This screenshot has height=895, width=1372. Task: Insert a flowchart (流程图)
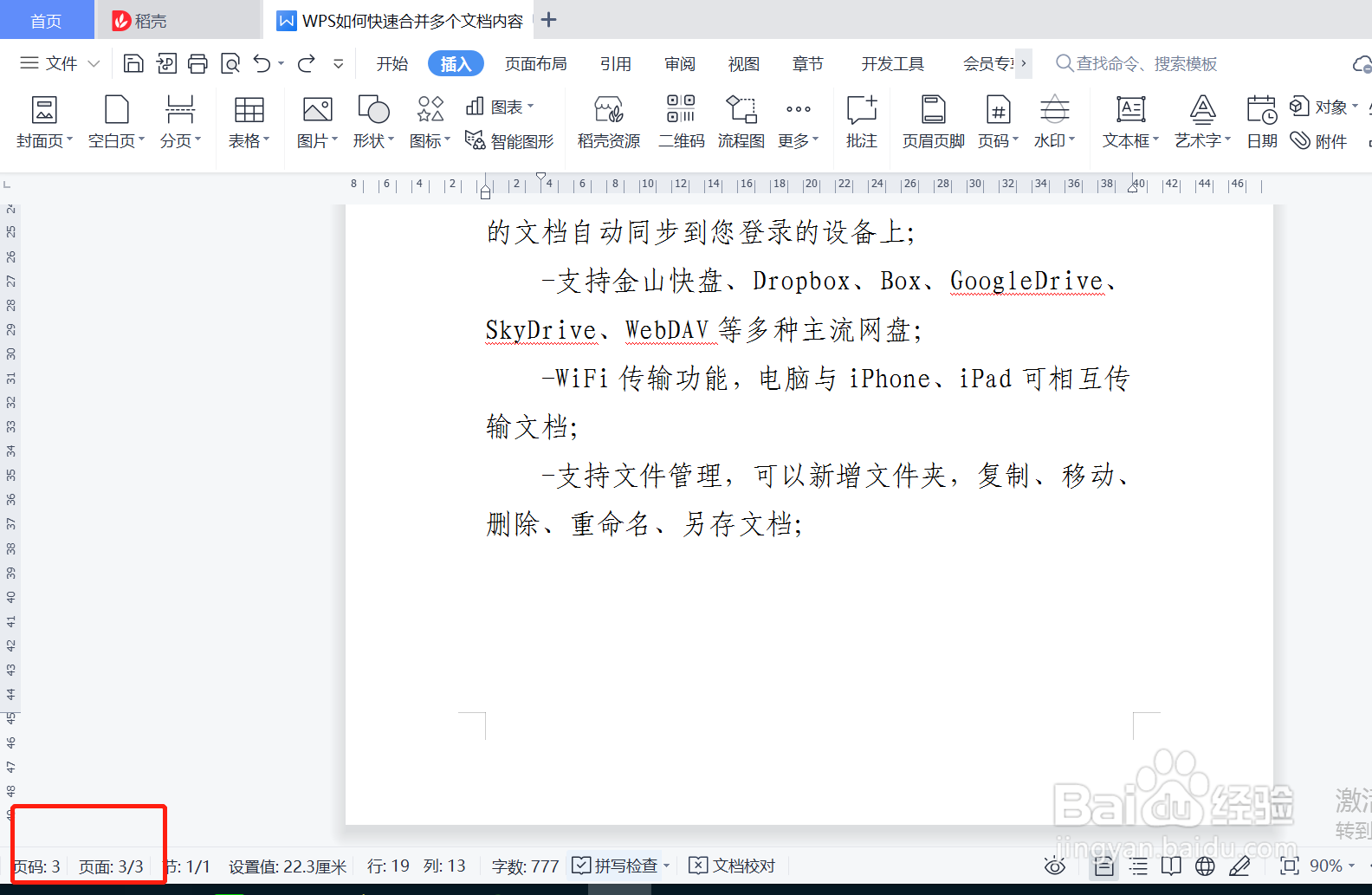click(741, 122)
